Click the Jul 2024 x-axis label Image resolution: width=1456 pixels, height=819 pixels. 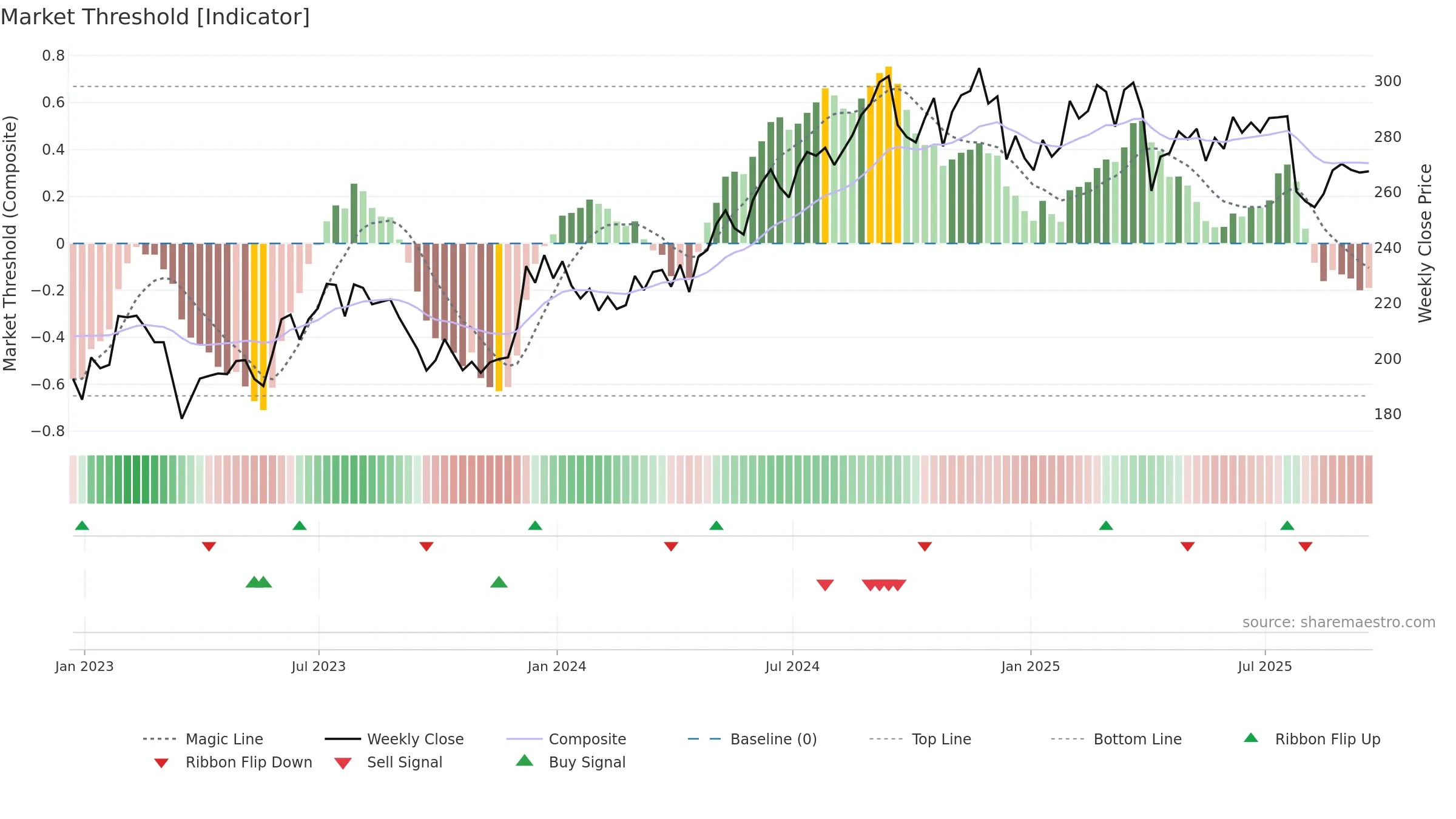pos(792,666)
